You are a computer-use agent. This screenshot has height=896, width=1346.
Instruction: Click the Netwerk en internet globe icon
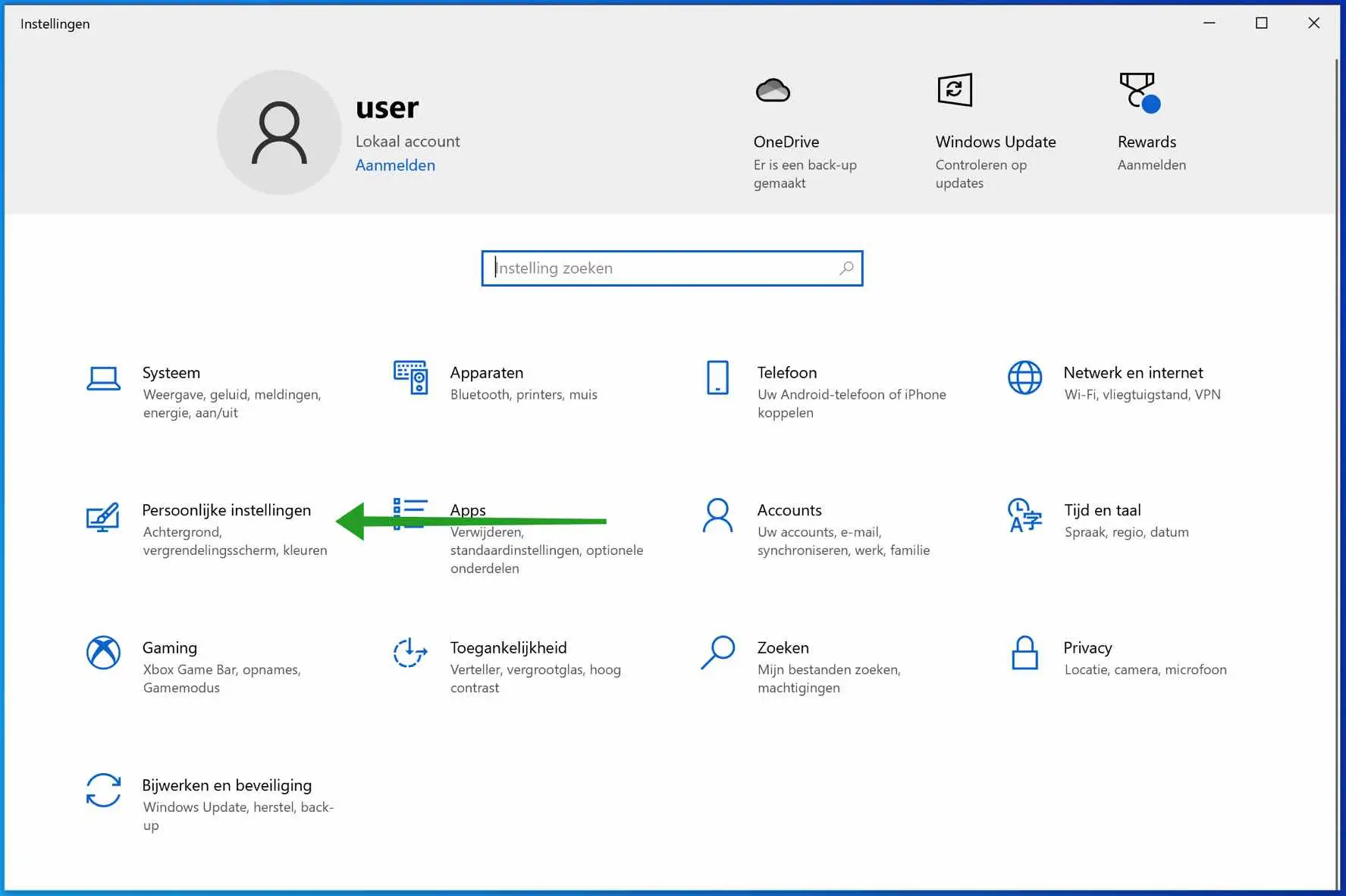click(1024, 378)
